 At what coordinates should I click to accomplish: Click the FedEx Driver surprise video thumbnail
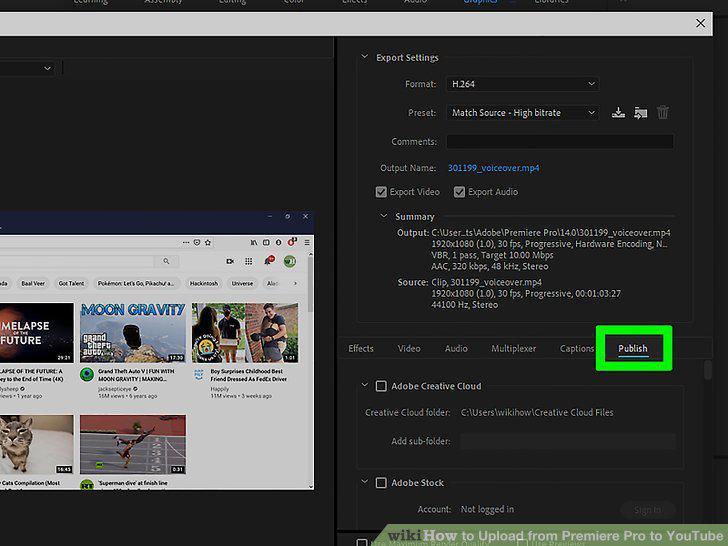(x=245, y=332)
